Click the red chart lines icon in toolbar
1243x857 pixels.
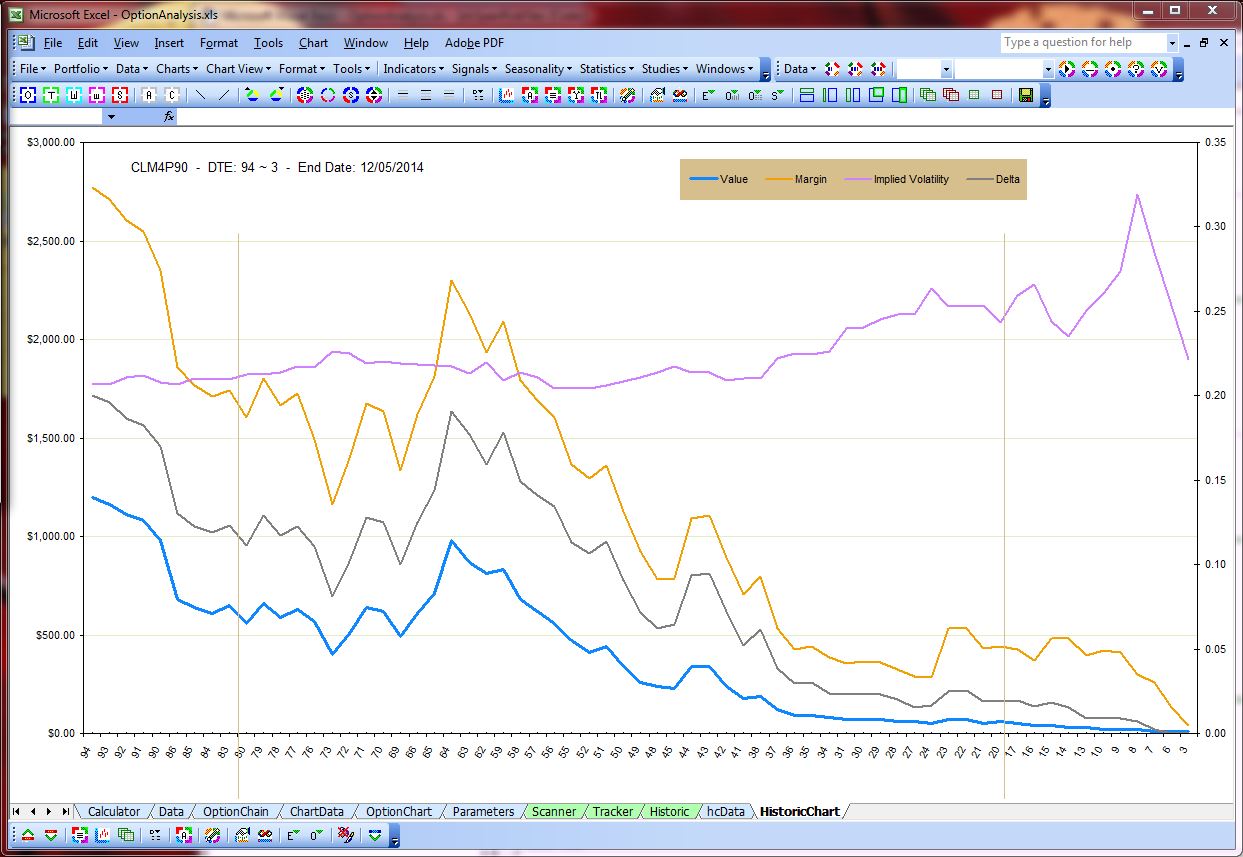pos(506,95)
